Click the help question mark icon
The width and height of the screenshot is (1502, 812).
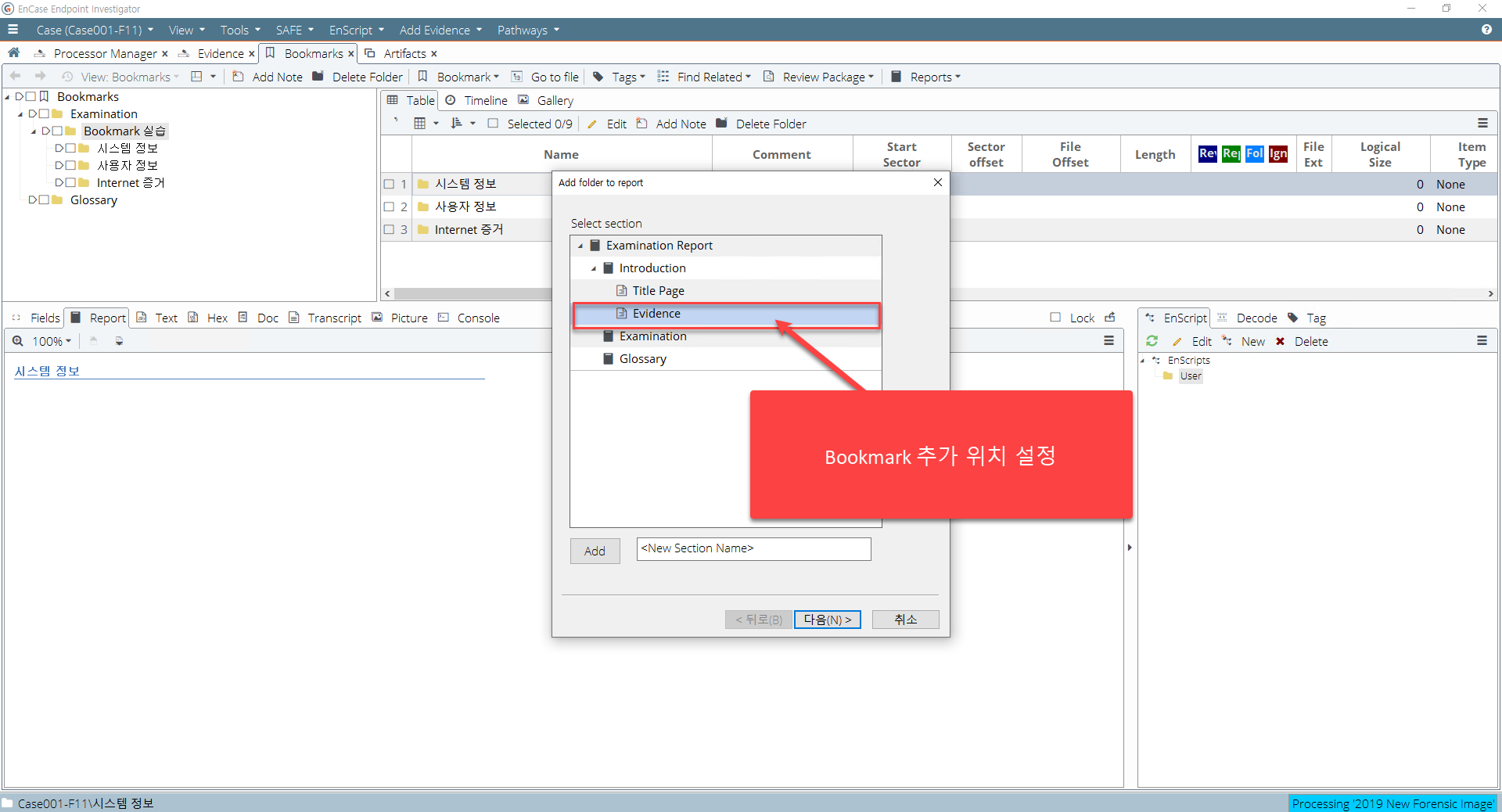point(1486,30)
